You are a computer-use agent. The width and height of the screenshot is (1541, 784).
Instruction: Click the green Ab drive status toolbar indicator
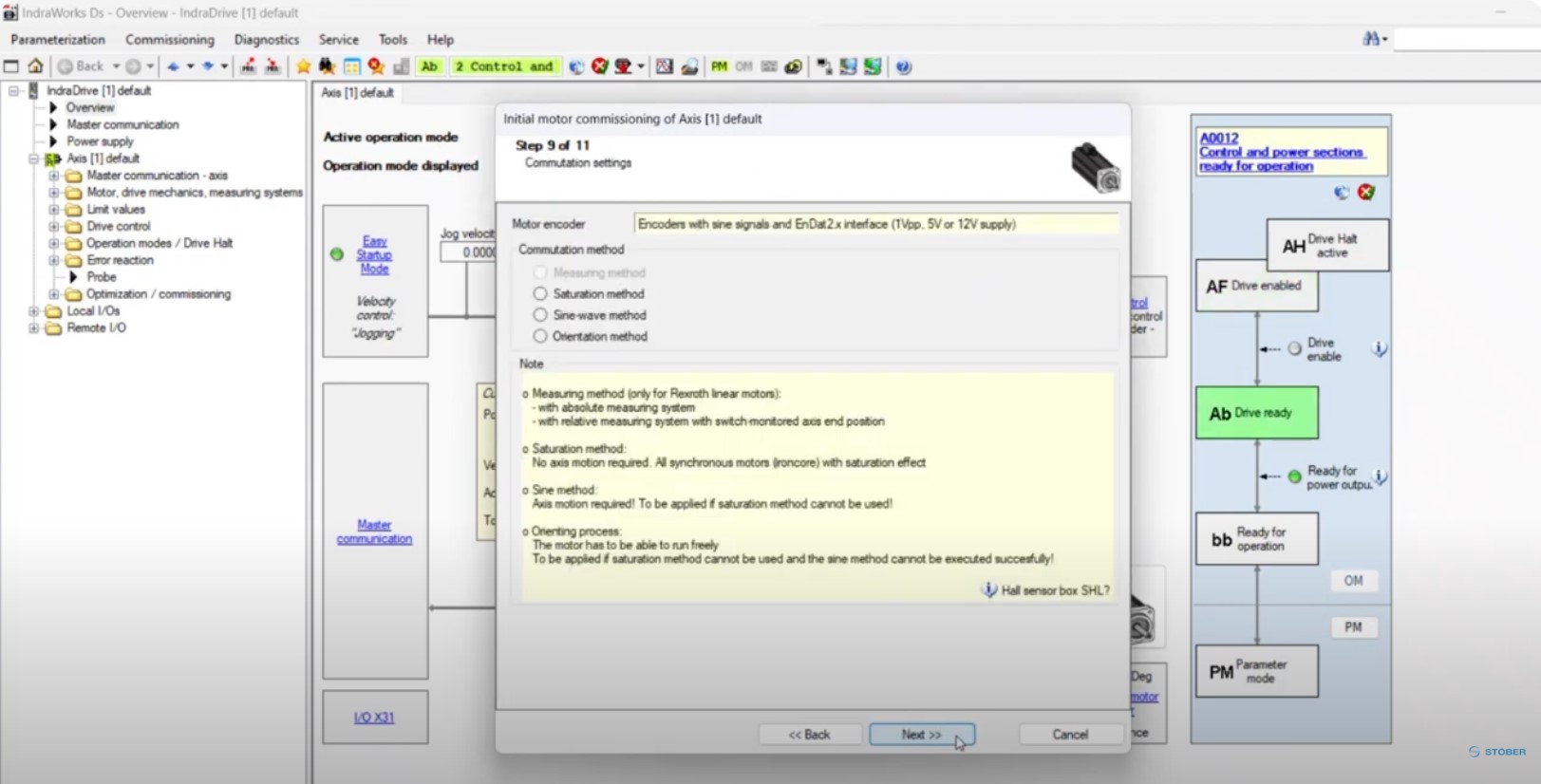pyautogui.click(x=430, y=66)
